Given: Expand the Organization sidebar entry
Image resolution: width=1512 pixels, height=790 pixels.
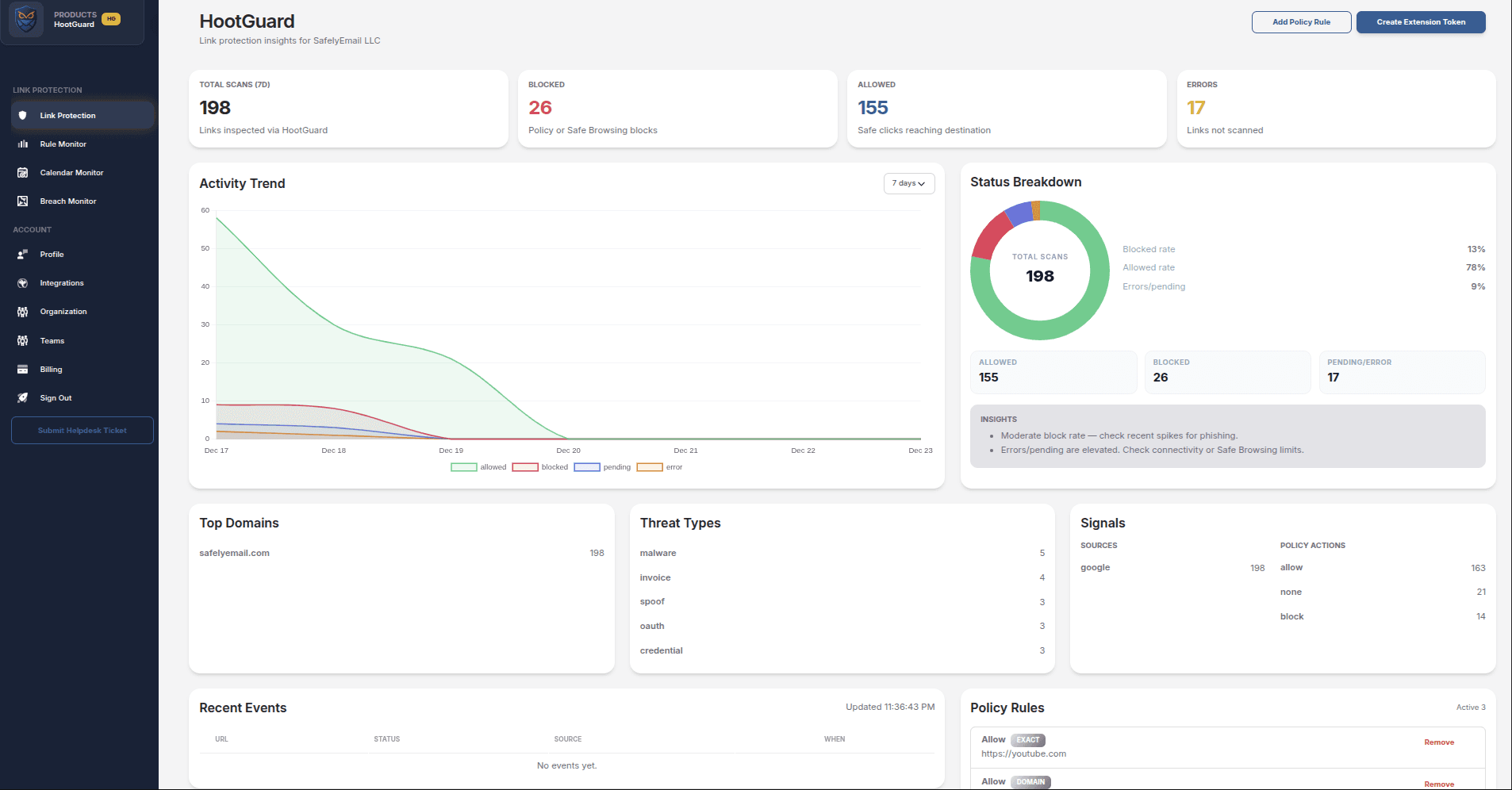Looking at the screenshot, I should coord(63,311).
